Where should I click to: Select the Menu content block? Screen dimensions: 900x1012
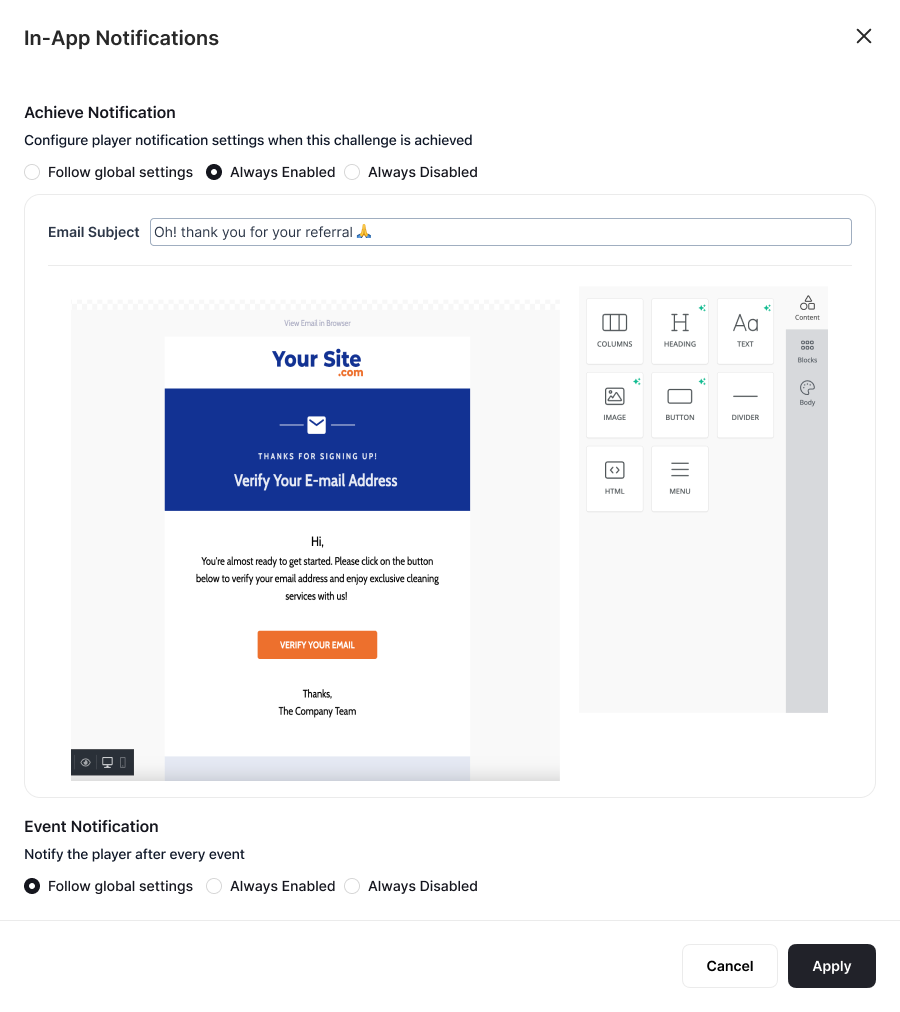pos(679,478)
